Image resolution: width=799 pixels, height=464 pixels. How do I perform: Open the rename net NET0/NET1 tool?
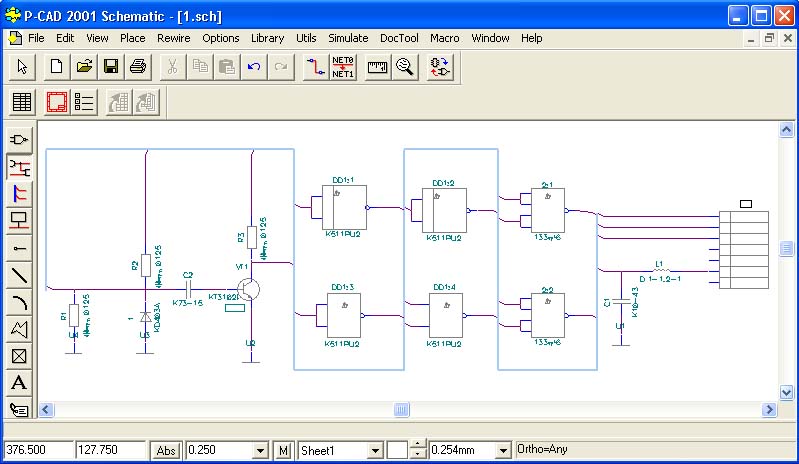pyautogui.click(x=342, y=67)
